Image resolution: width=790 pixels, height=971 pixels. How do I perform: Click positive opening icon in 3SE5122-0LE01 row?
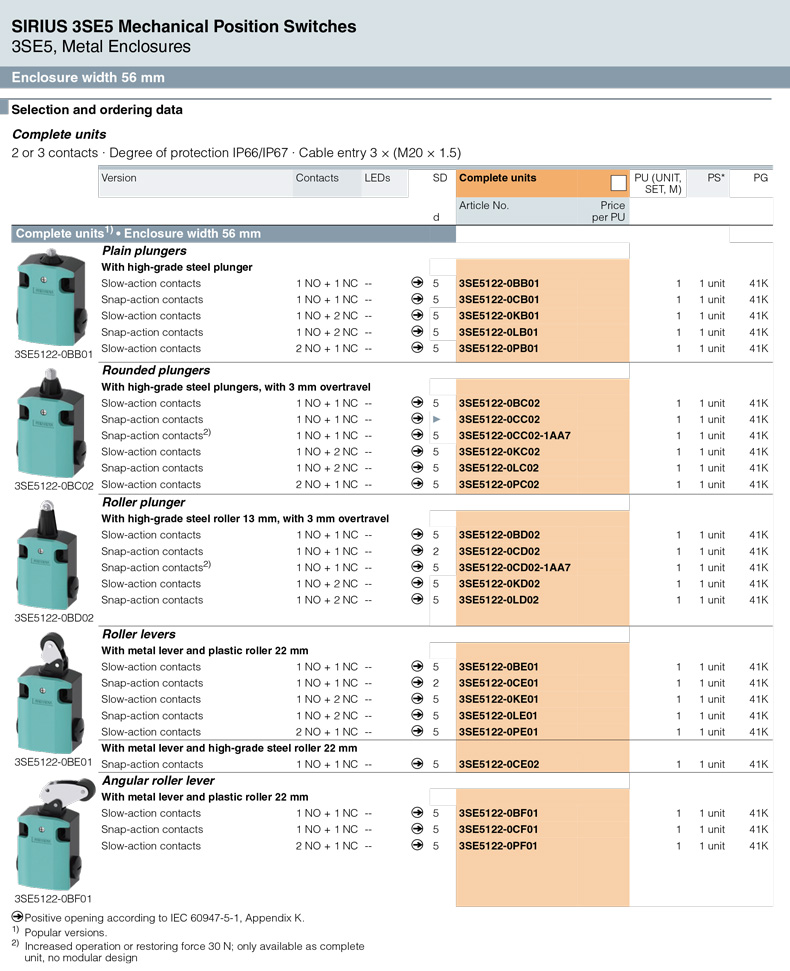coord(417,716)
